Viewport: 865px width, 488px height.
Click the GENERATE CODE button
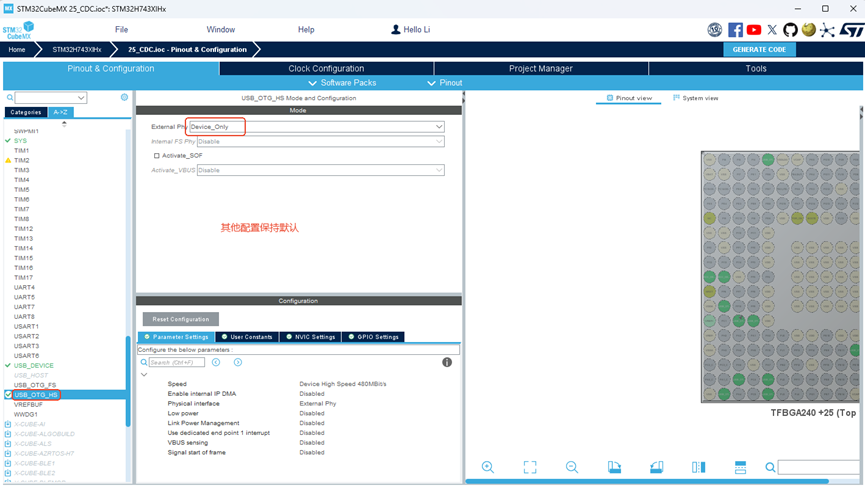tap(759, 50)
